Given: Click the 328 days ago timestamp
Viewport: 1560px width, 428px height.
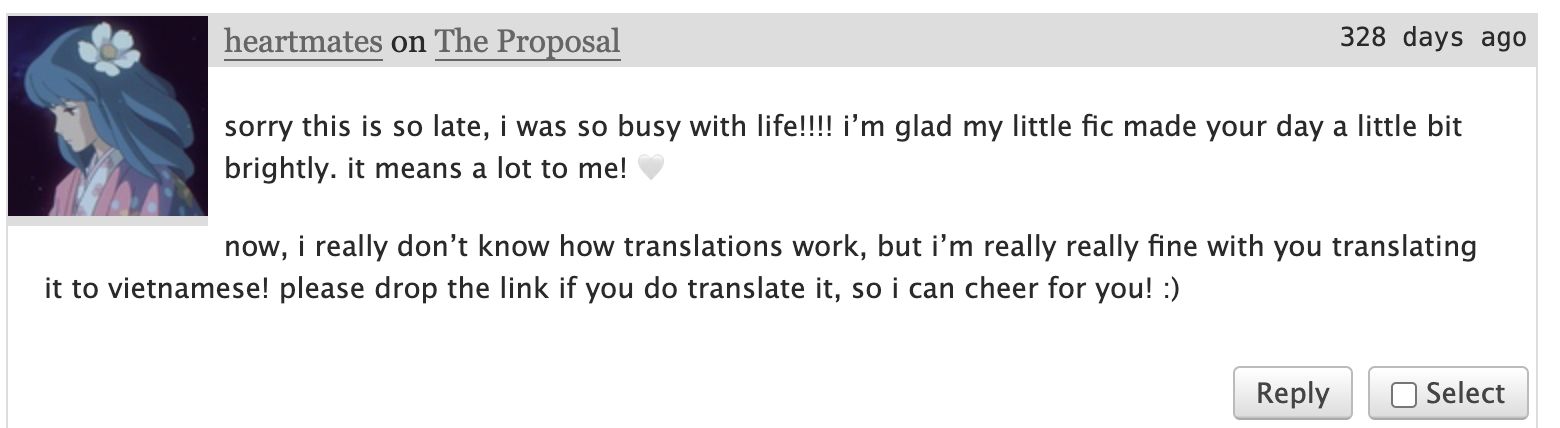Looking at the screenshot, I should point(1433,38).
